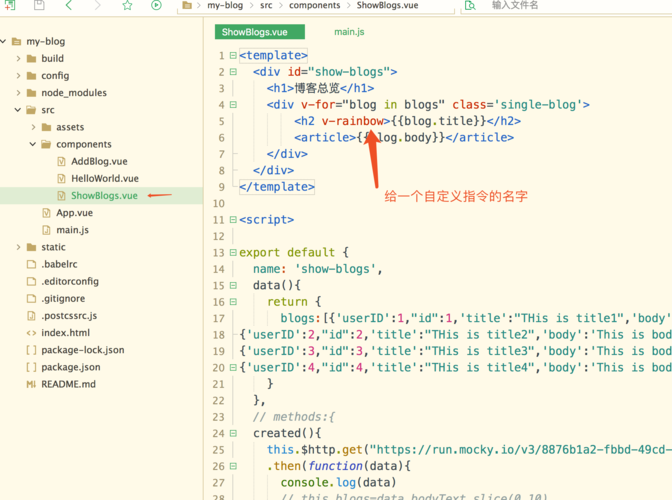Expand the config folder

[18, 75]
